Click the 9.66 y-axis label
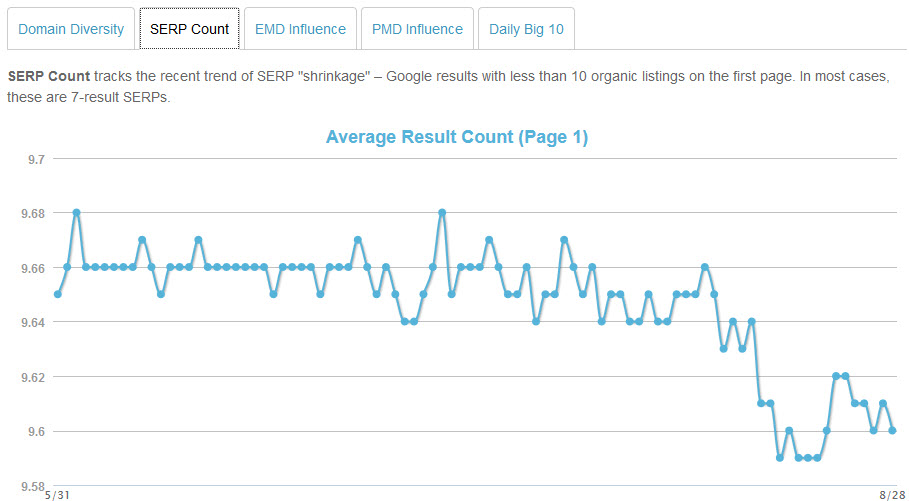 34,268
